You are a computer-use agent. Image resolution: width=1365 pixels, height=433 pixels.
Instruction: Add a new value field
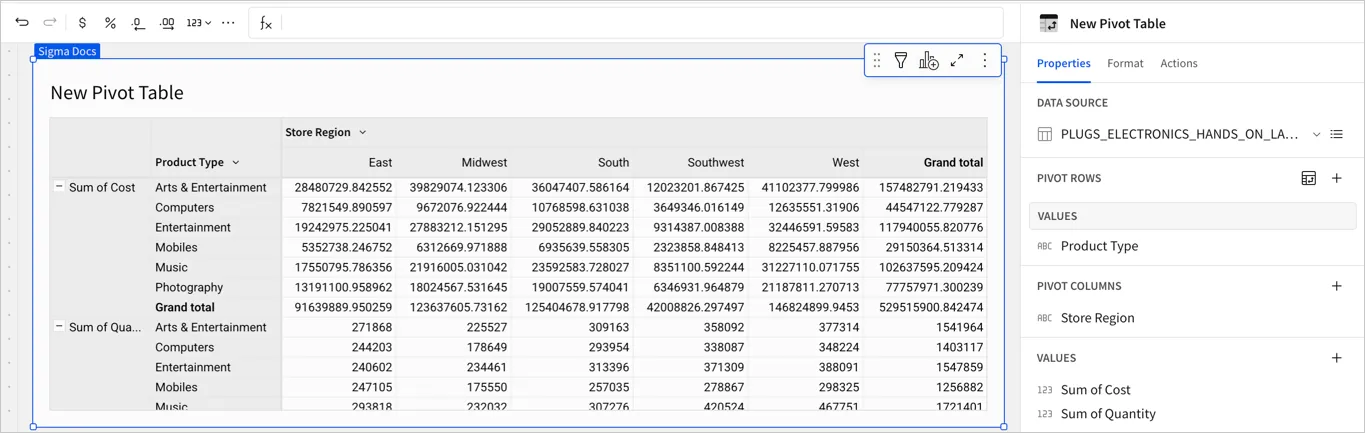coord(1337,358)
